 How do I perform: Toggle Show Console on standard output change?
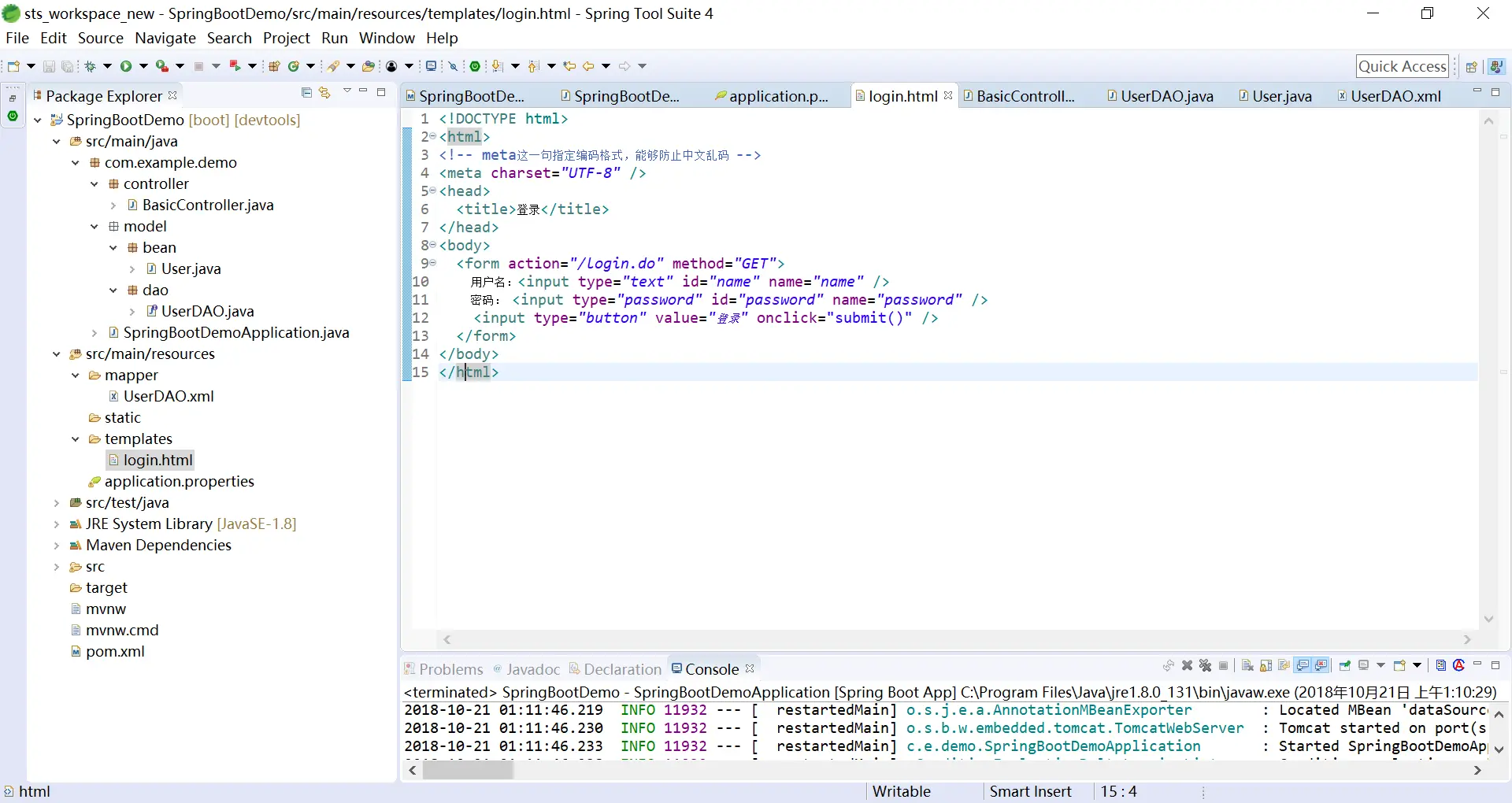pos(1303,666)
